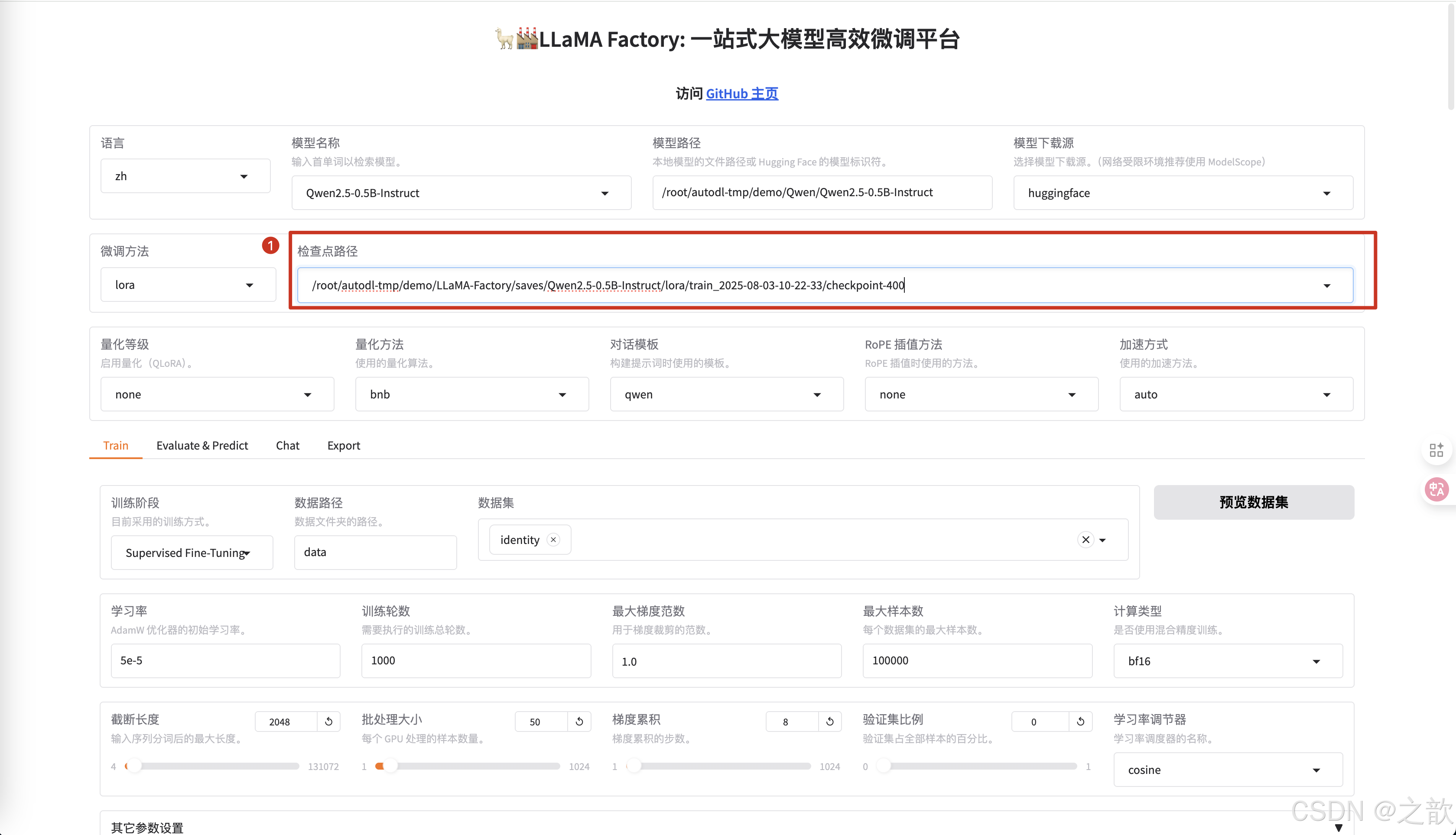Screen dimensions: 1456x835
Task: Reset the 截断长度 value to default
Action: (329, 722)
